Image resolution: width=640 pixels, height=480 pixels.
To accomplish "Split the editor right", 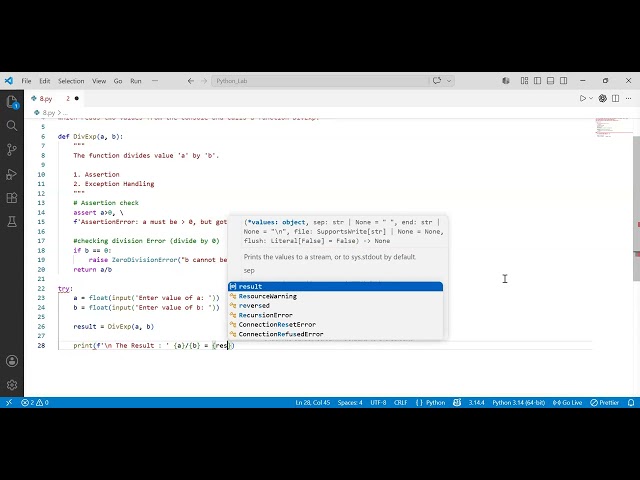I will (x=616, y=98).
